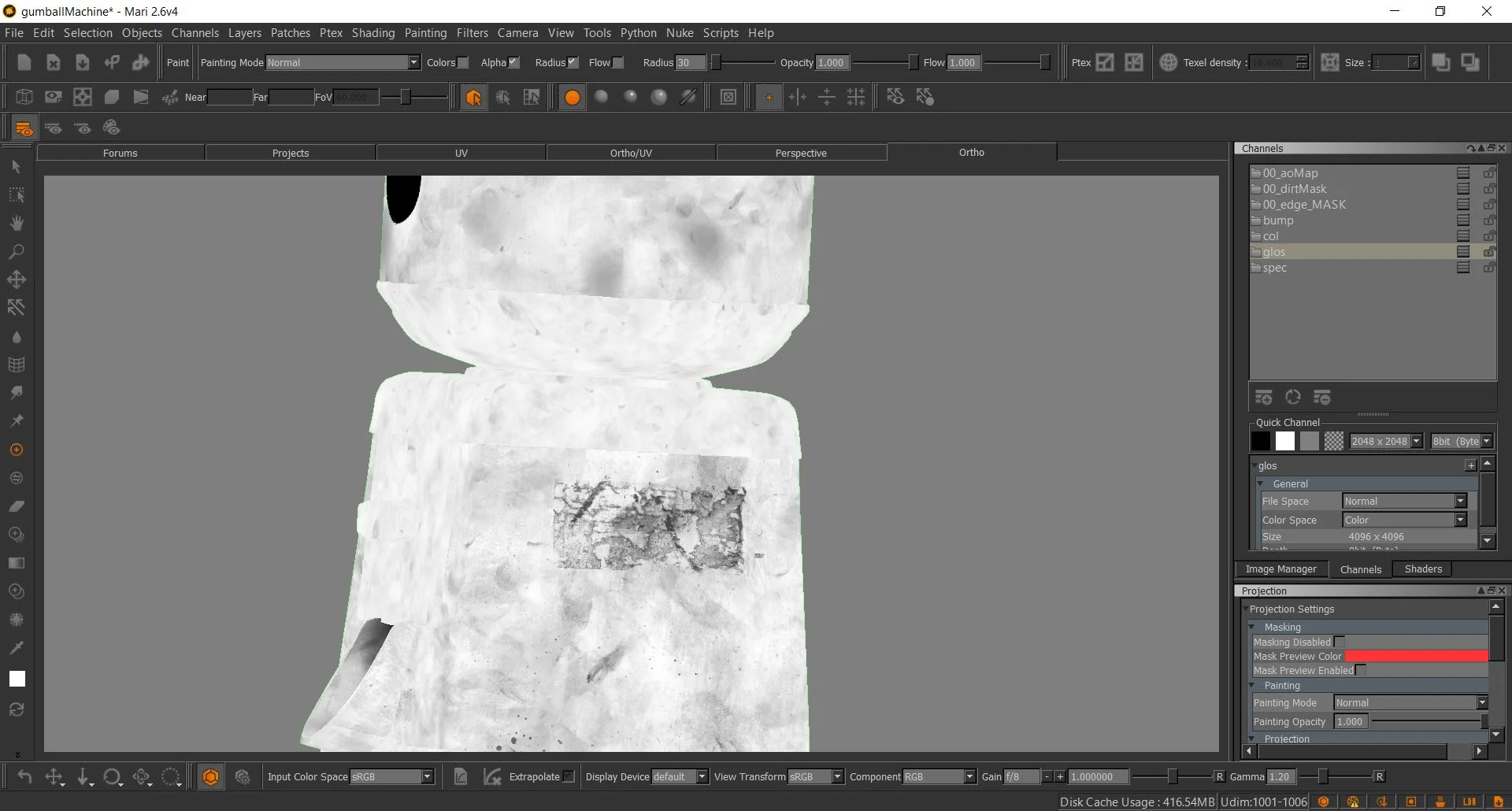
Task: Toggle the Masking Disabled checkbox
Action: 1340,642
